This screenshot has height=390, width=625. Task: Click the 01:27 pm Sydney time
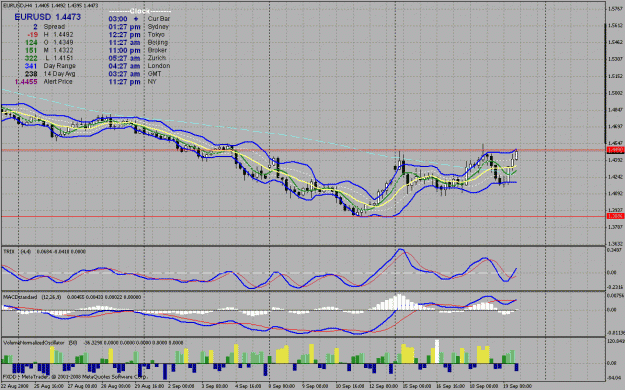point(124,27)
